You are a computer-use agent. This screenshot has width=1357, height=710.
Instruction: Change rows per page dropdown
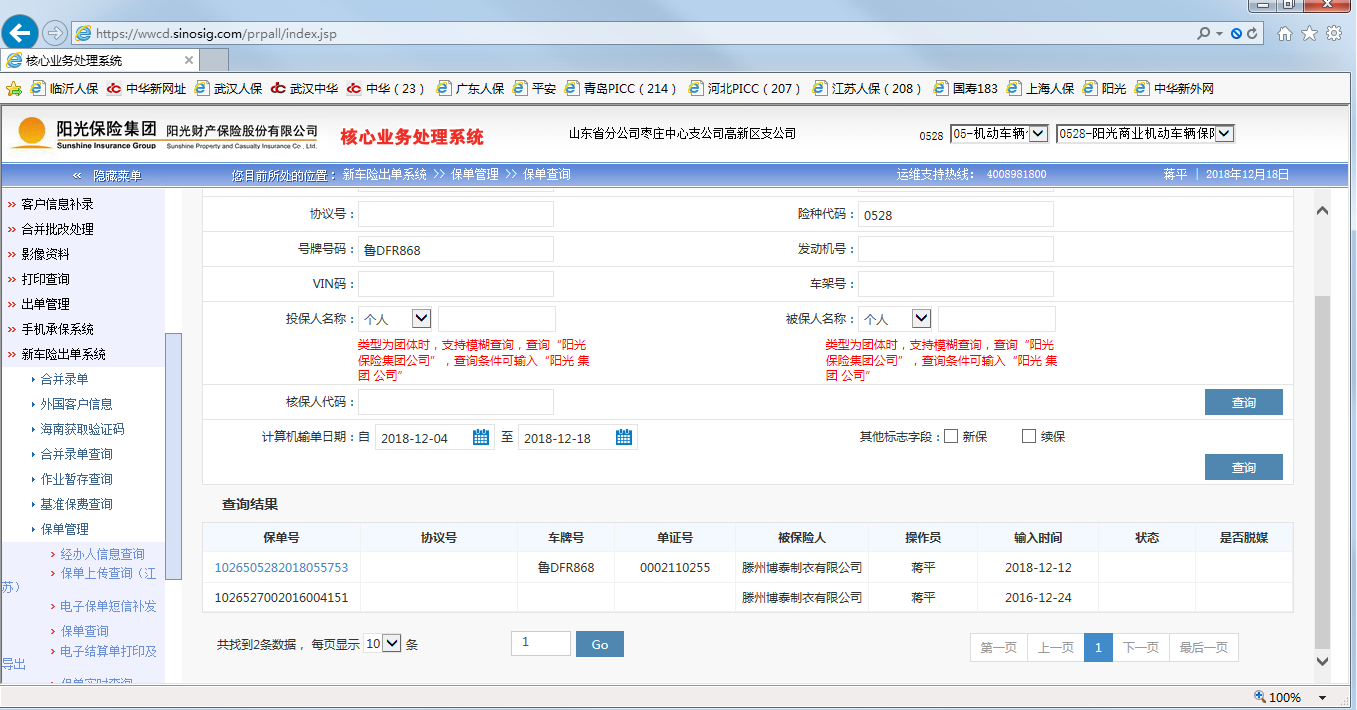click(383, 644)
